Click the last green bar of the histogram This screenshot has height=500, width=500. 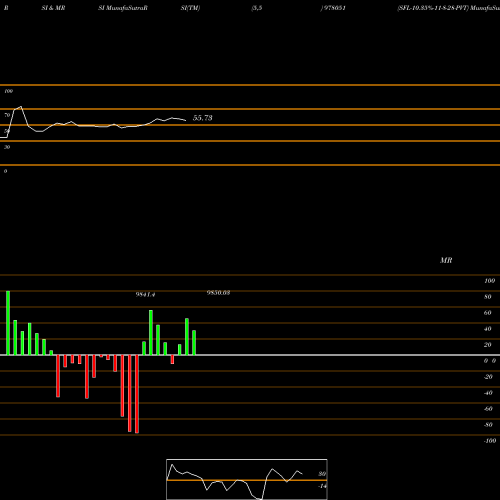[x=194, y=343]
